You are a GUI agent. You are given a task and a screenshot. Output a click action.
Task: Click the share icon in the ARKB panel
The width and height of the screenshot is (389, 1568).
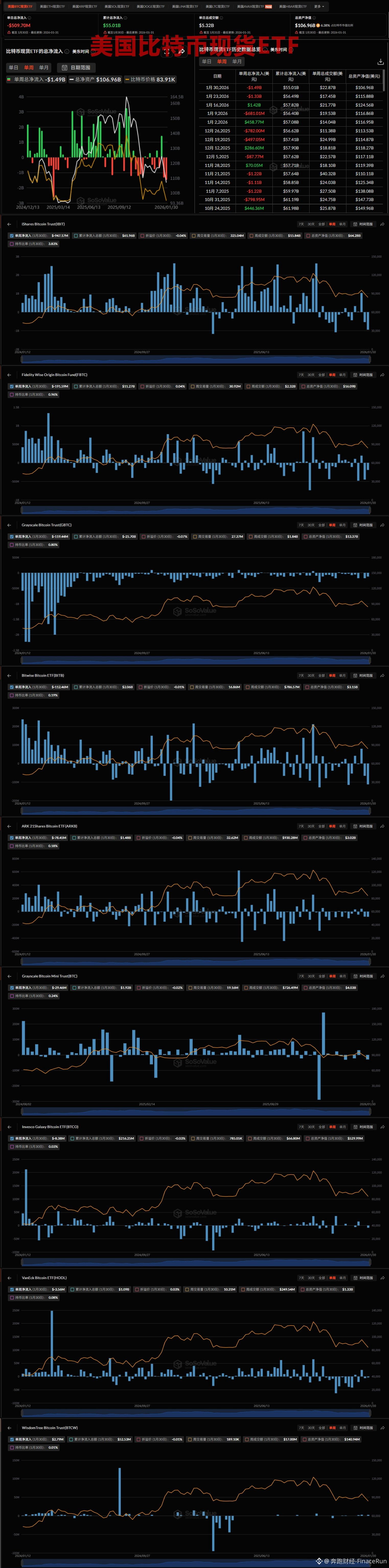pos(382,826)
